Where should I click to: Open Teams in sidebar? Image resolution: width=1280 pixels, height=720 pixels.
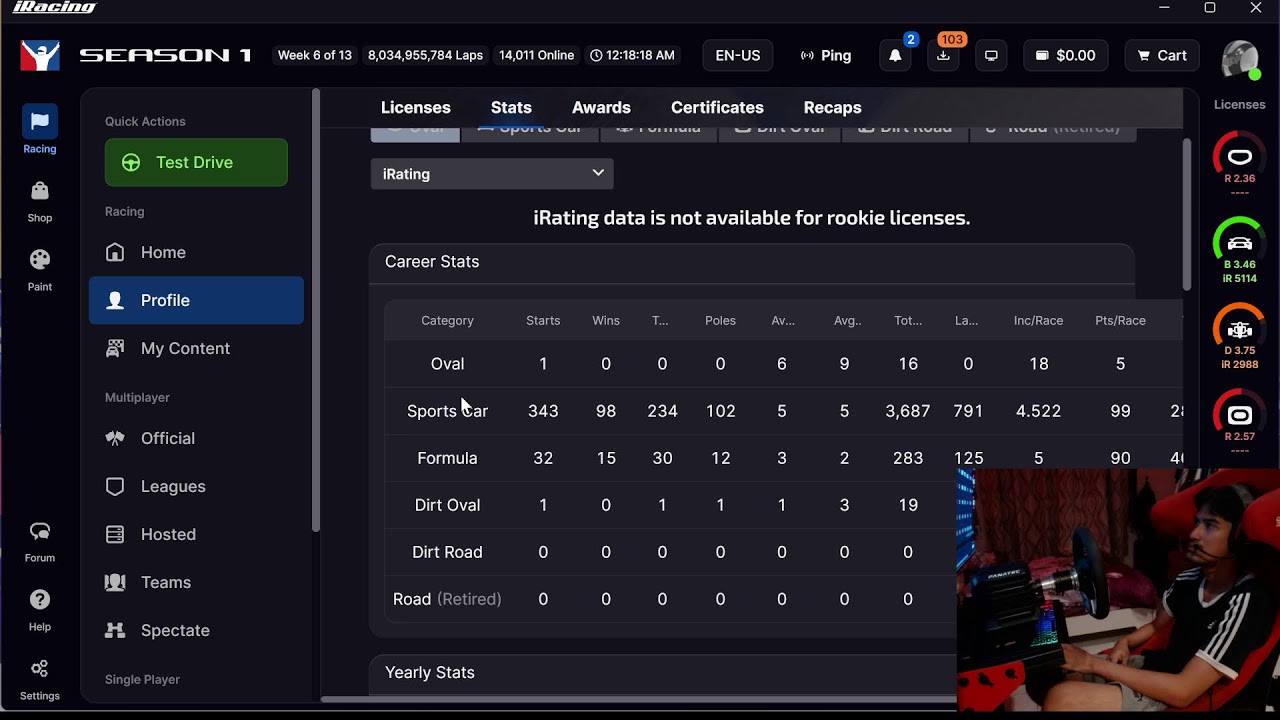(x=196, y=582)
